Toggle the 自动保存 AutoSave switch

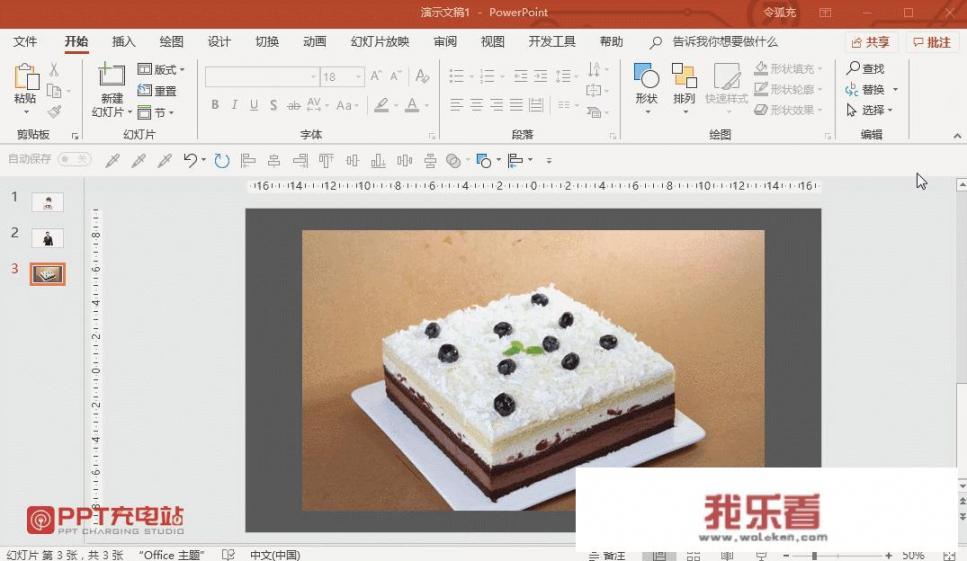click(x=75, y=160)
